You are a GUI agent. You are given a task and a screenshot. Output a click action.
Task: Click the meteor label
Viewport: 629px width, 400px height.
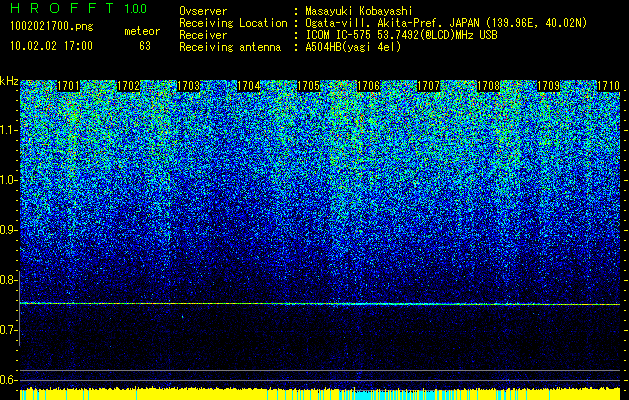click(x=142, y=31)
